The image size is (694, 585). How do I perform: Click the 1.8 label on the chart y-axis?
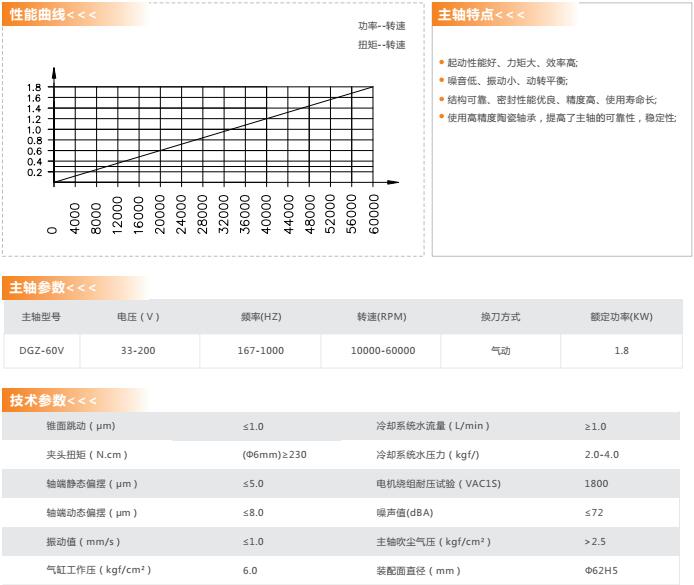tap(35, 87)
